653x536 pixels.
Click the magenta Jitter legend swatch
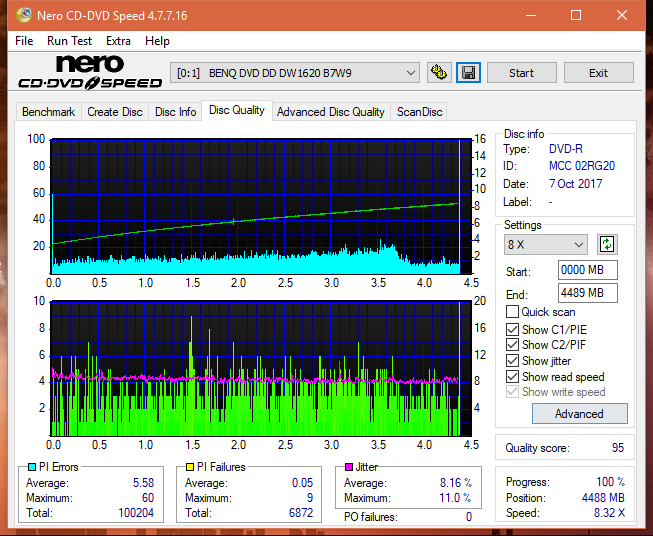click(x=349, y=467)
